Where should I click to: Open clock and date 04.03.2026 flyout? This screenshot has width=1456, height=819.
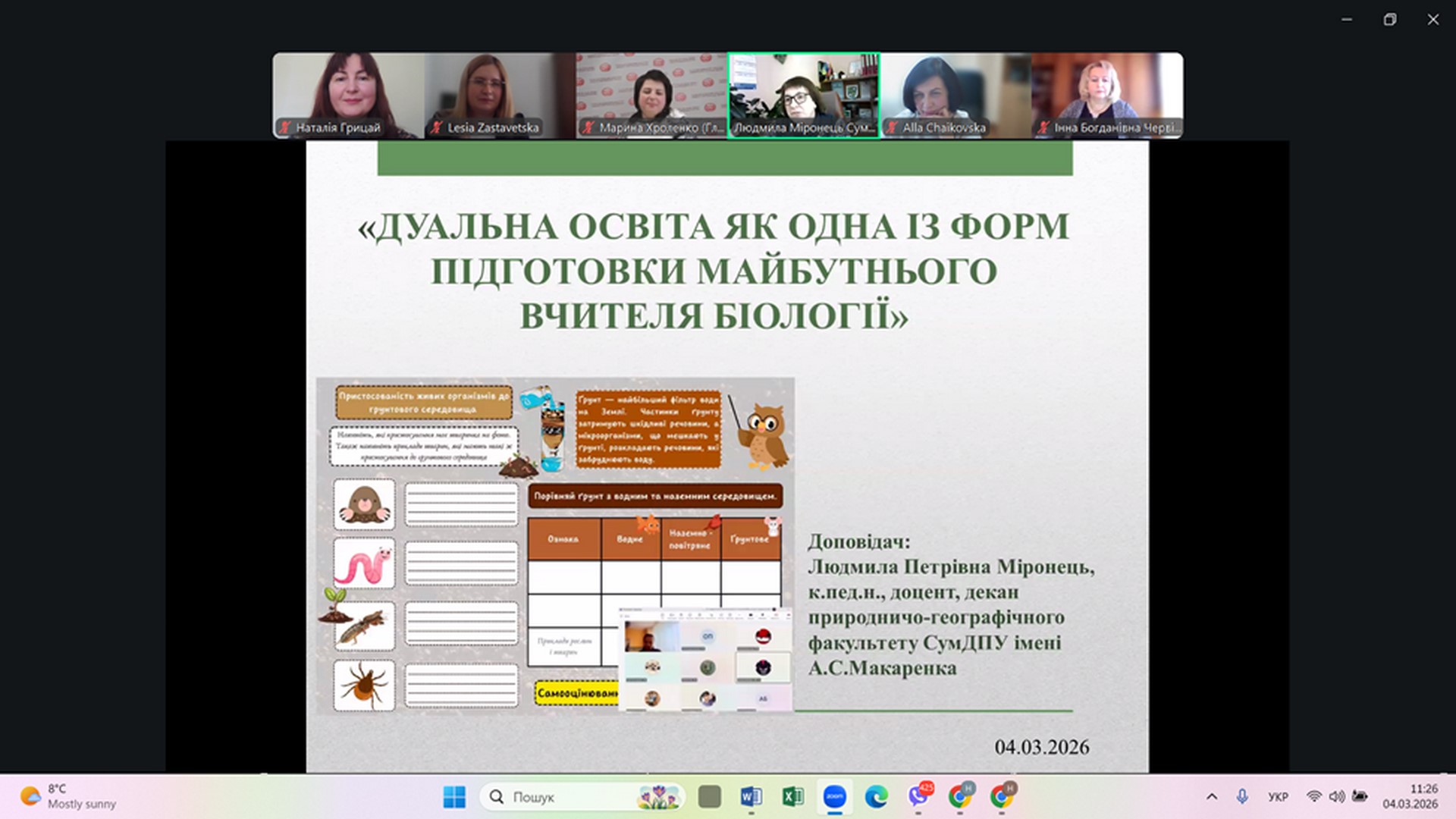[x=1410, y=797]
